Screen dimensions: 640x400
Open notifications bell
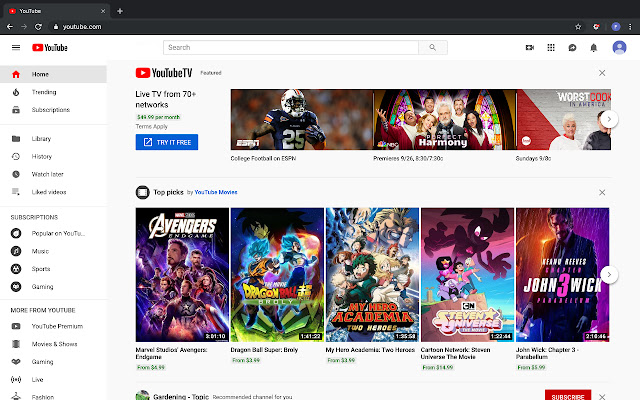[x=593, y=48]
